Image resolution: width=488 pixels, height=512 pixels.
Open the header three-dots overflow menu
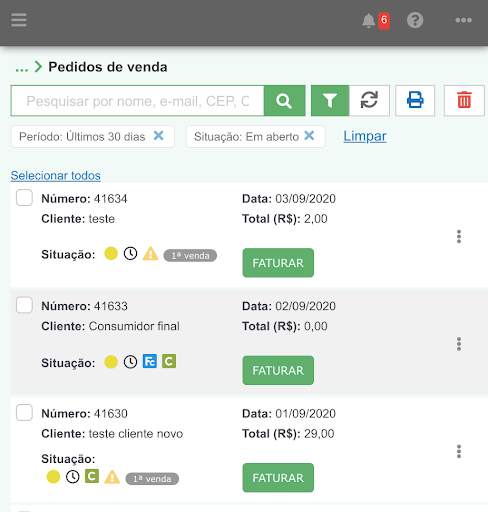[x=464, y=20]
